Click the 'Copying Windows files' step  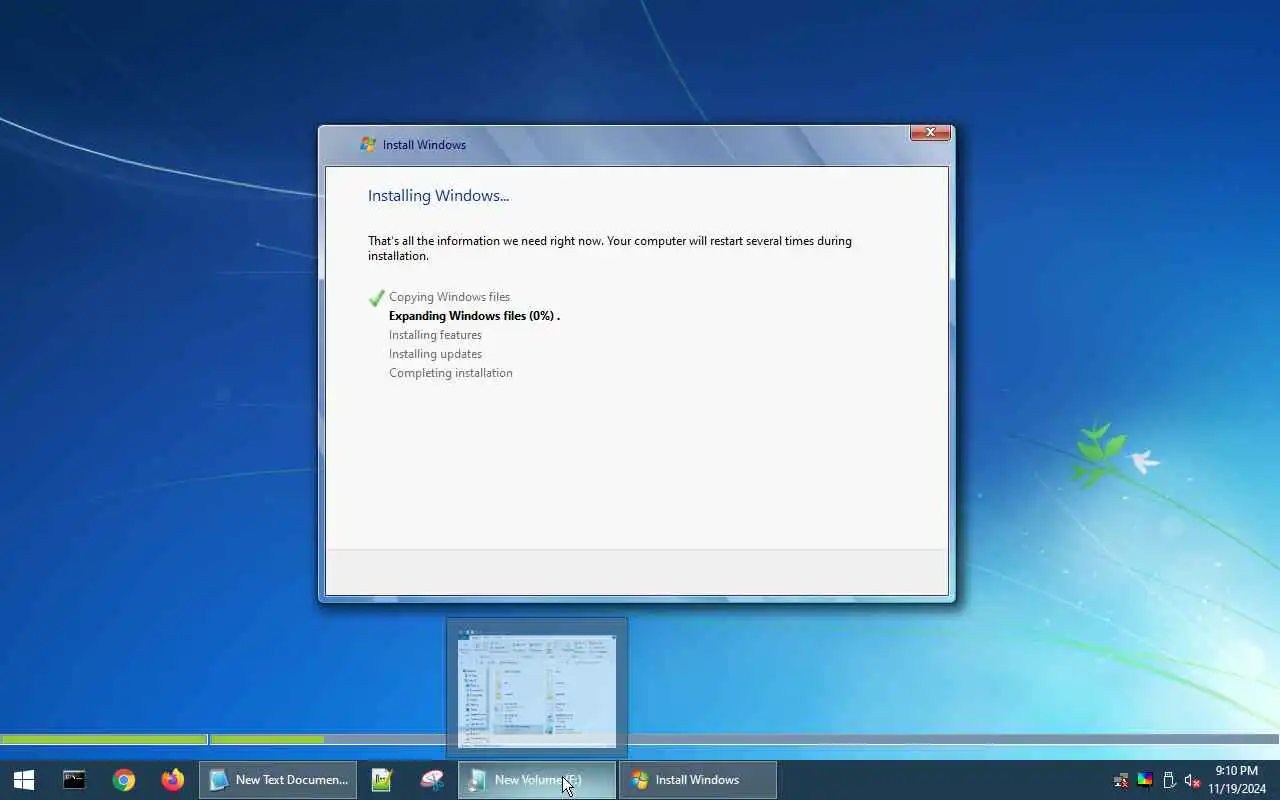[449, 297]
